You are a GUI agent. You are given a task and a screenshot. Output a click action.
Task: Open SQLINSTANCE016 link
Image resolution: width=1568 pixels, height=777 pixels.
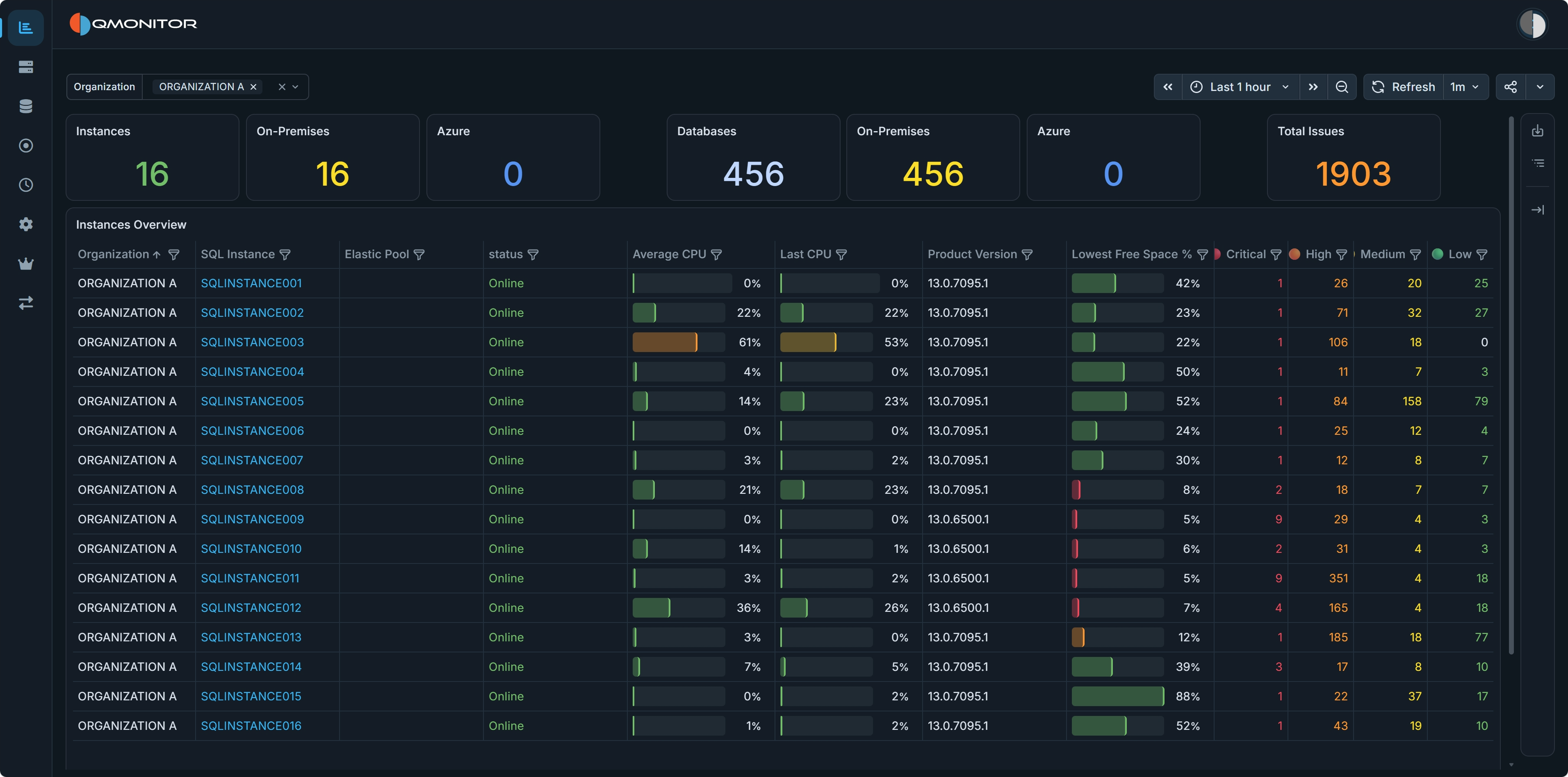(x=251, y=726)
